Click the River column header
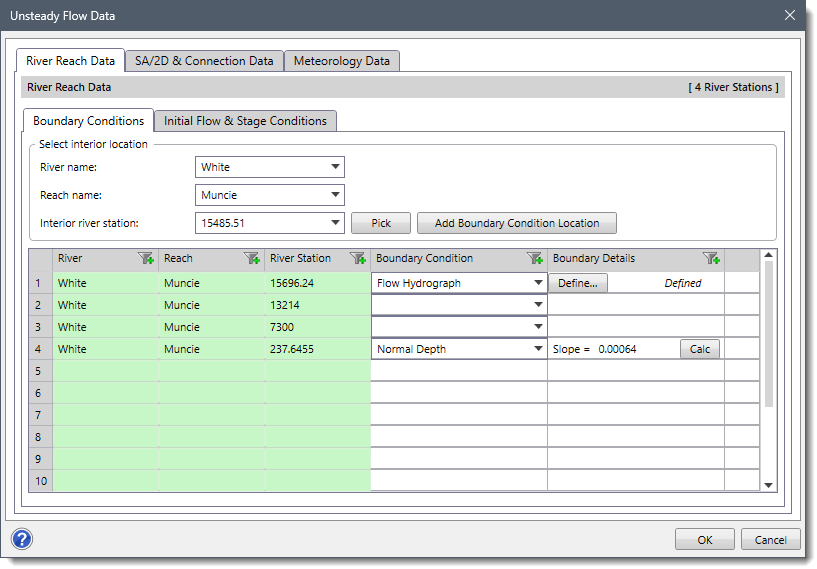Image resolution: width=817 pixels, height=569 pixels. tap(105, 258)
